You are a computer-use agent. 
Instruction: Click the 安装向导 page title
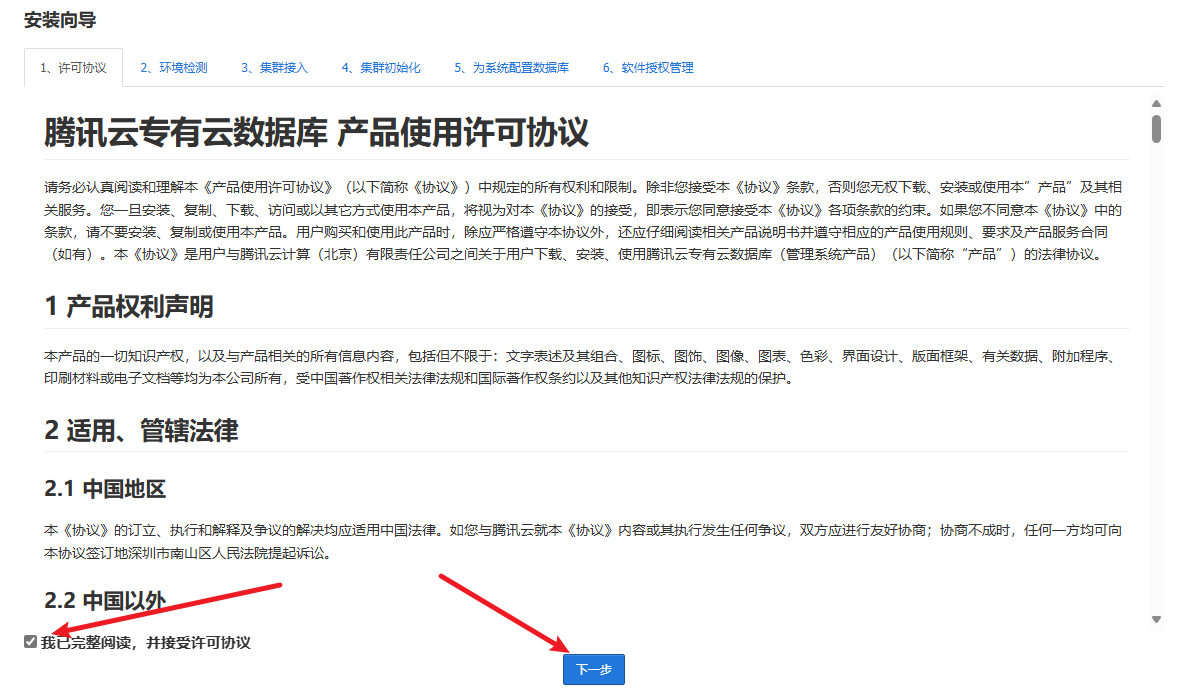point(60,20)
